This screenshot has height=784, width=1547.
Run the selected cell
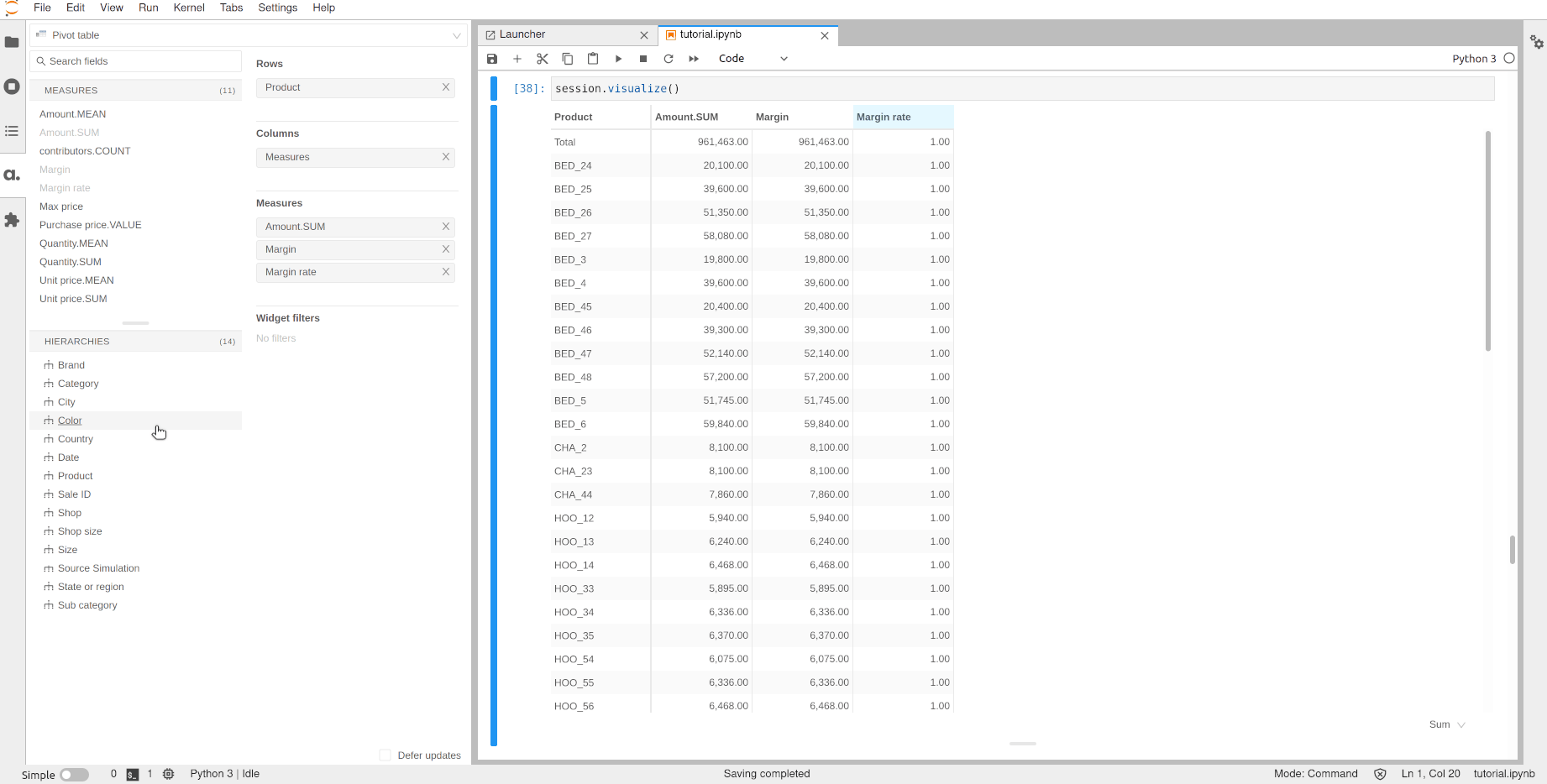(x=618, y=59)
